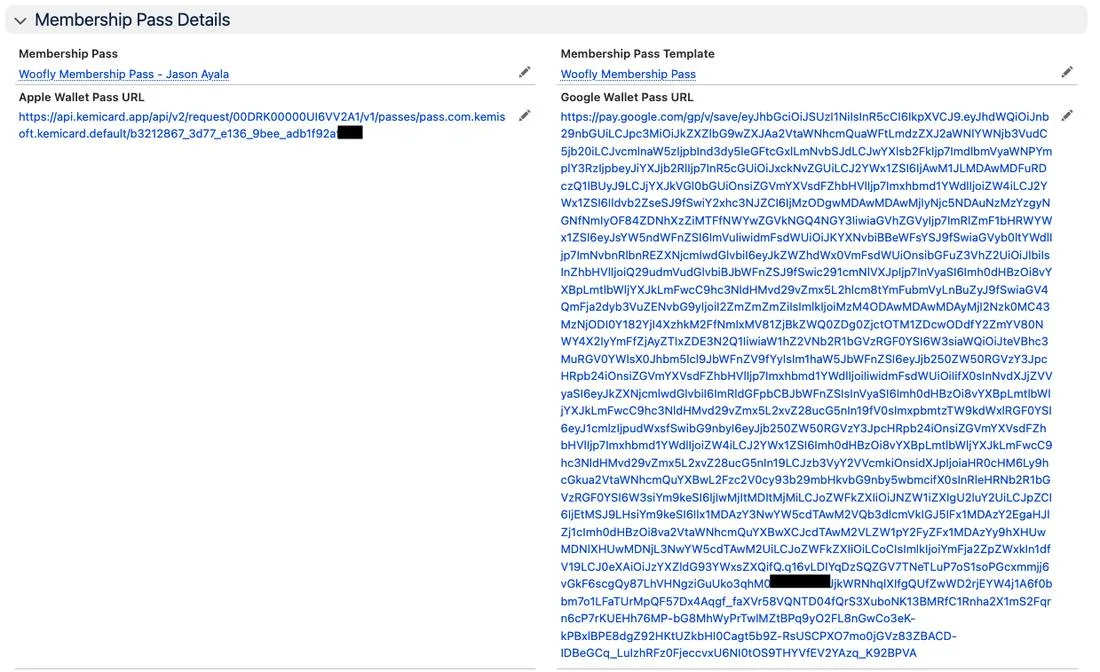Image resolution: width=1100 pixels, height=672 pixels.
Task: Open Woofly Membership Pass - Jason Ayala link
Action: coord(123,74)
